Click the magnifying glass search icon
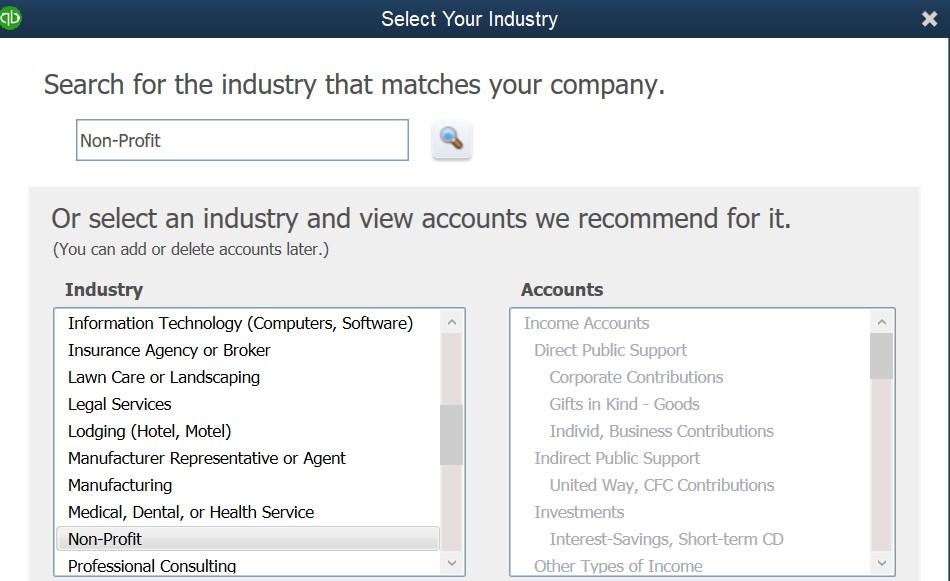 [x=452, y=140]
